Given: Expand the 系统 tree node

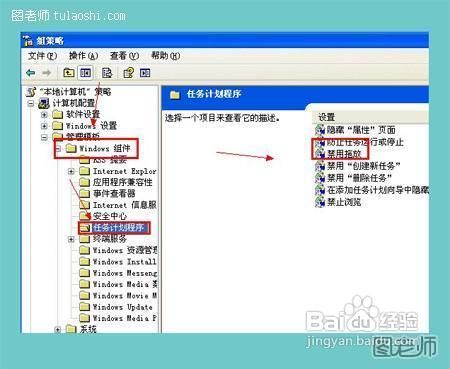Looking at the screenshot, I should coord(58,329).
